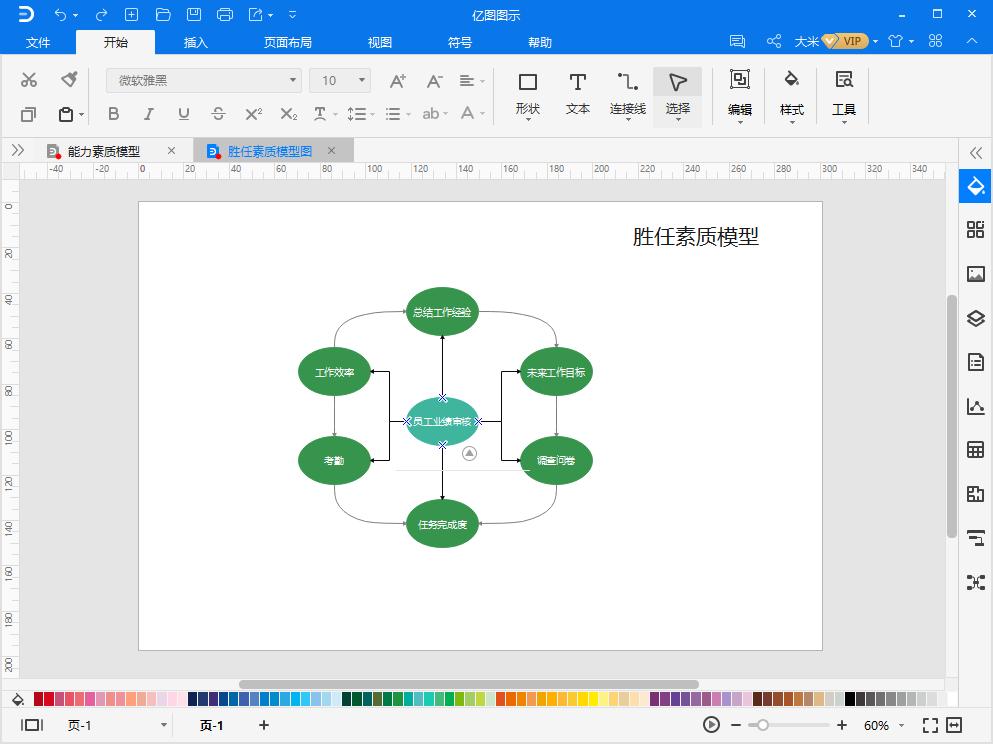The image size is (993, 744).
Task: Toggle bold formatting
Action: click(x=113, y=114)
